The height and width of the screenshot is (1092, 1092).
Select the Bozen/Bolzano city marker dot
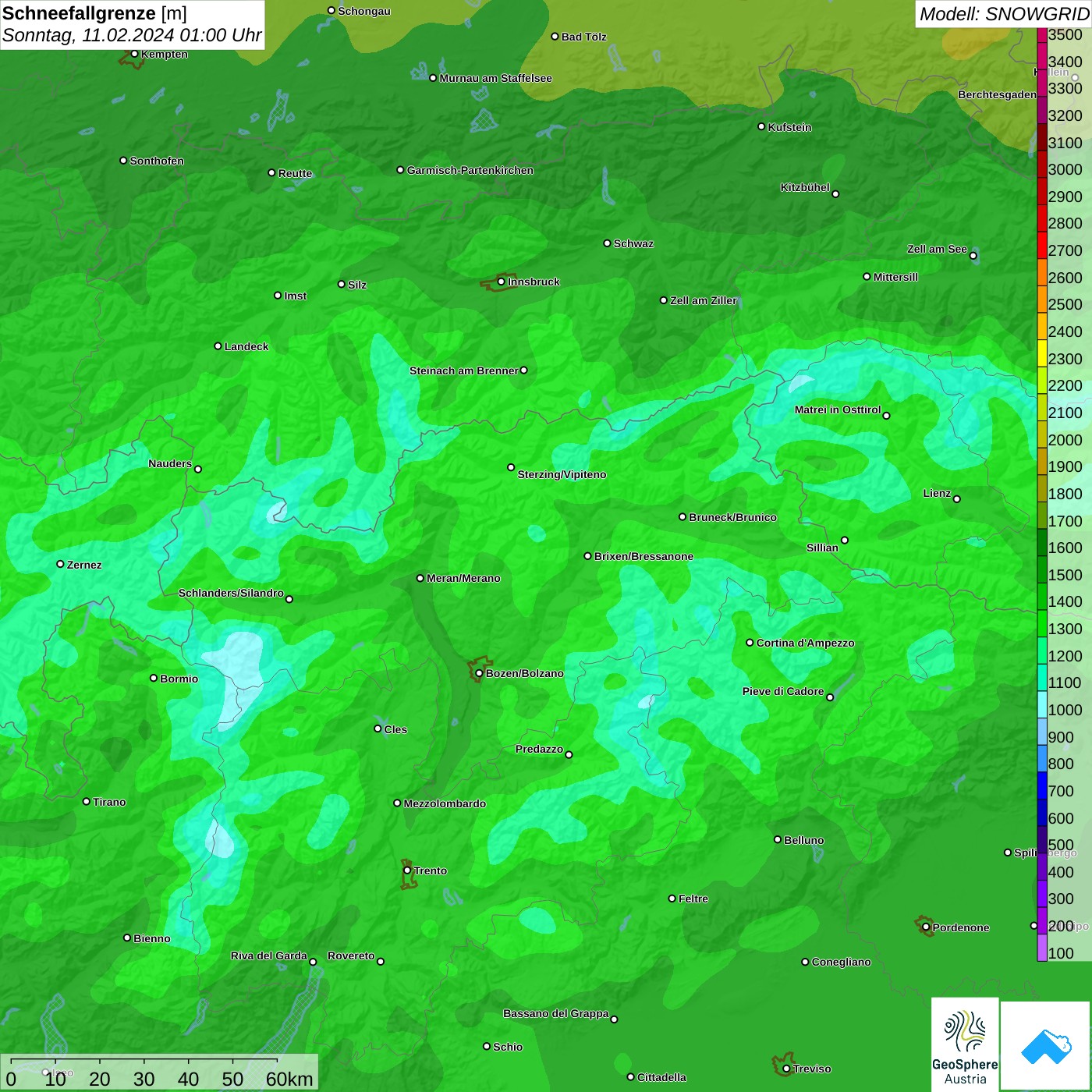click(479, 673)
